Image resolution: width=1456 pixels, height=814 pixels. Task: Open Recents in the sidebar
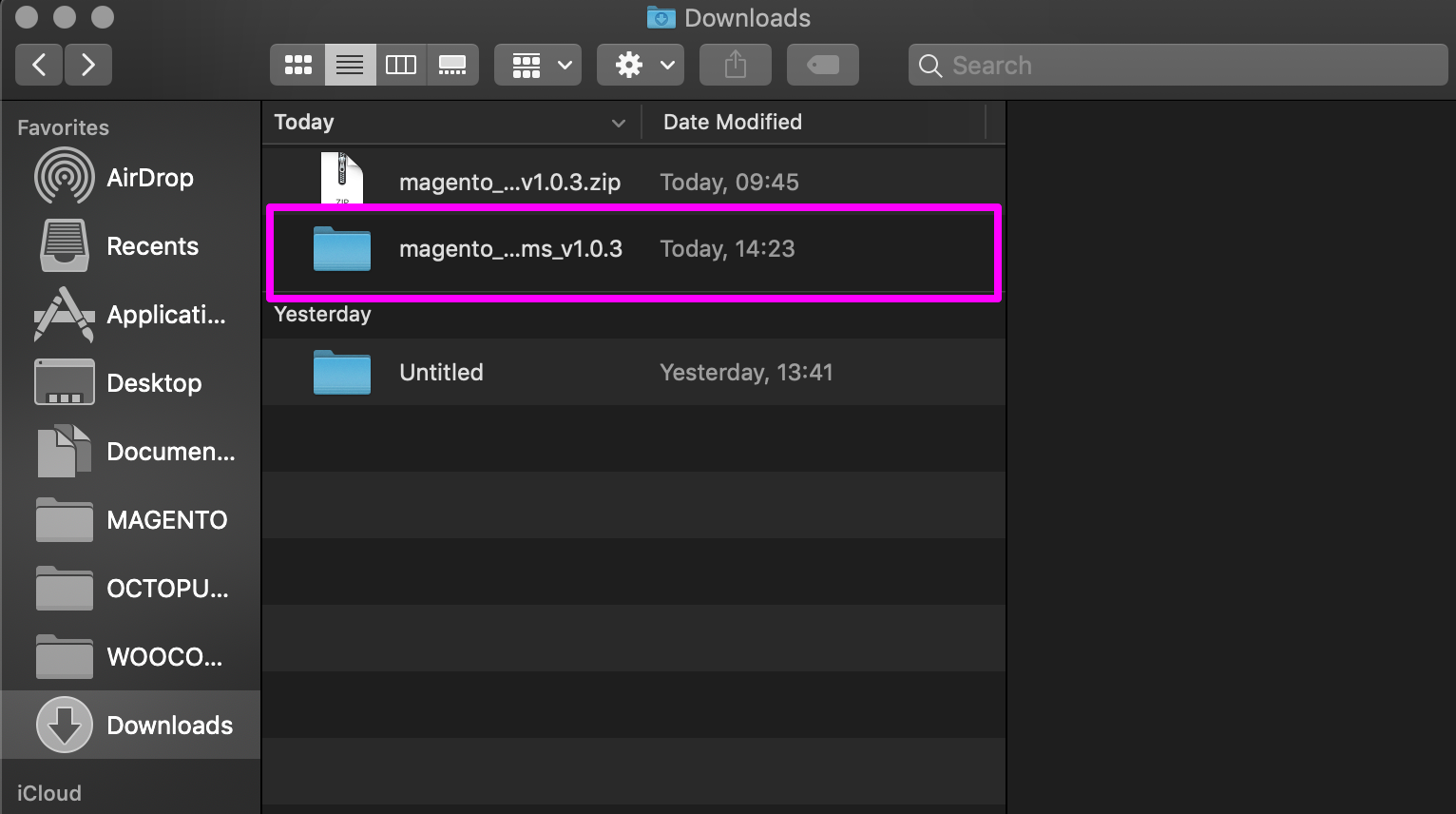(x=131, y=246)
